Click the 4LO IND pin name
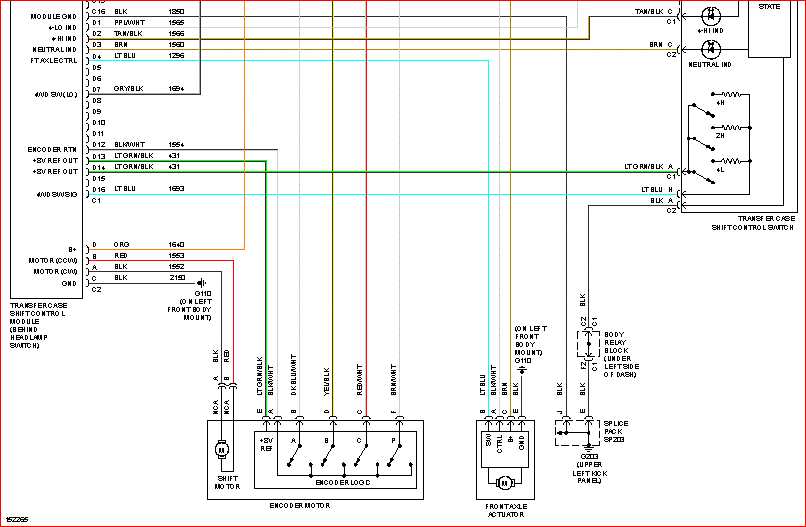Viewport: 806px width, 527px height. tap(63, 28)
